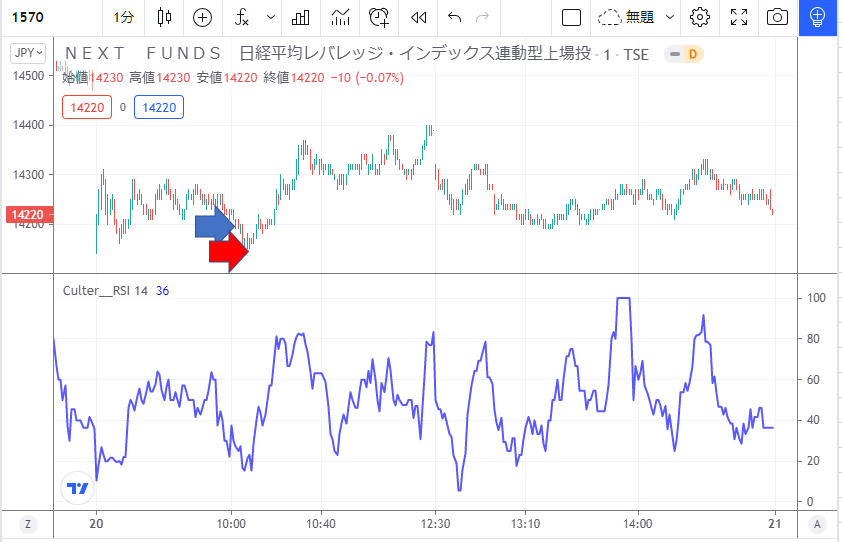Open the JPY currency dropdown

(x=28, y=53)
